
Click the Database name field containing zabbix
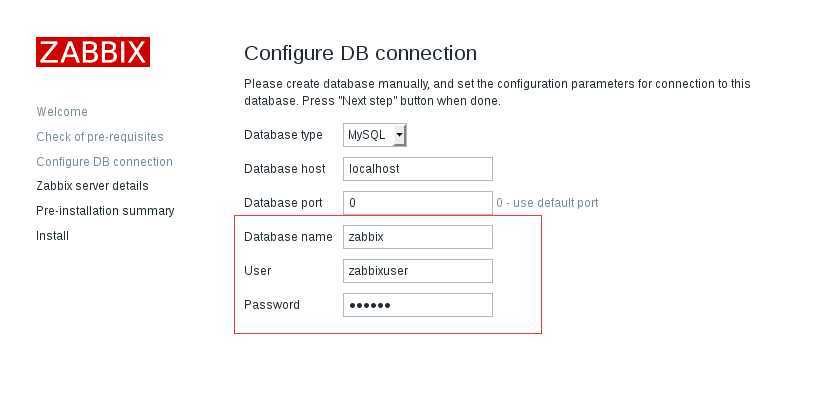coord(418,237)
